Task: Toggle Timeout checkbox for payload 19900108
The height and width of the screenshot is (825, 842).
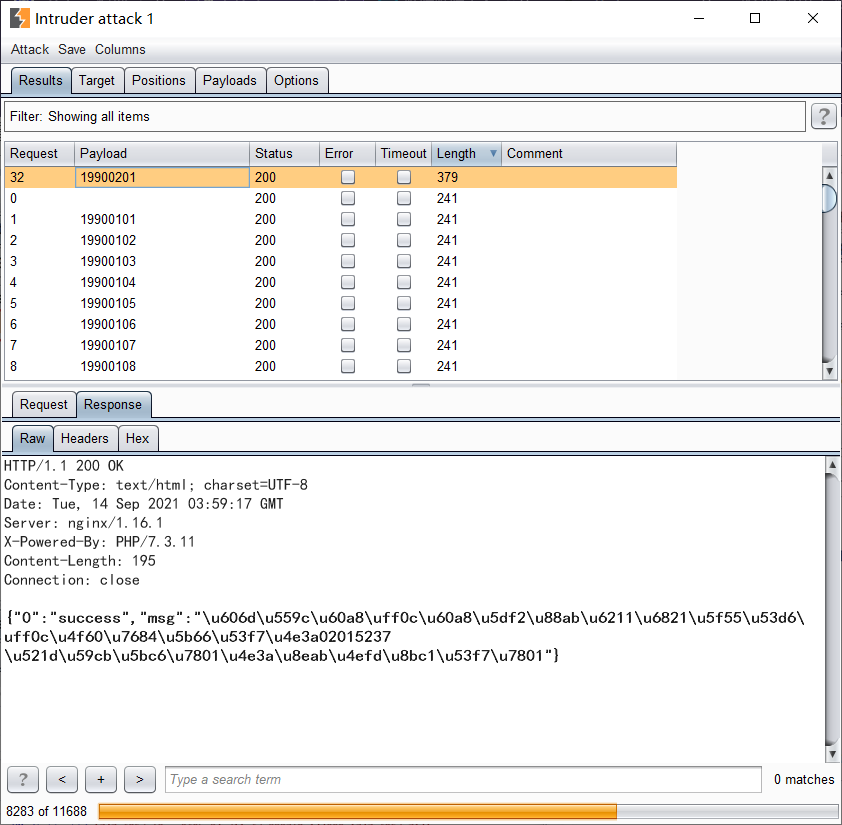Action: click(404, 366)
